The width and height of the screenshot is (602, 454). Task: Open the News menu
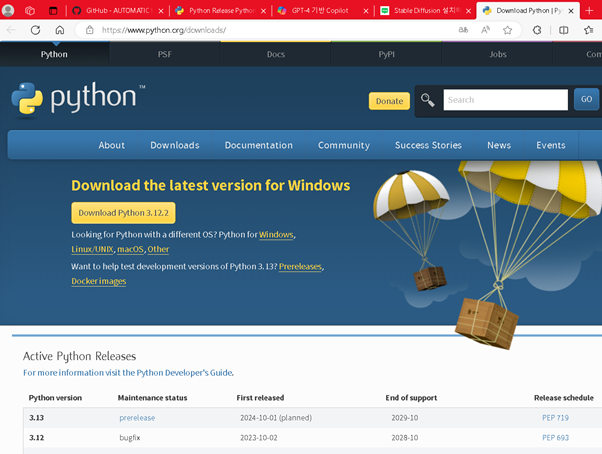499,145
